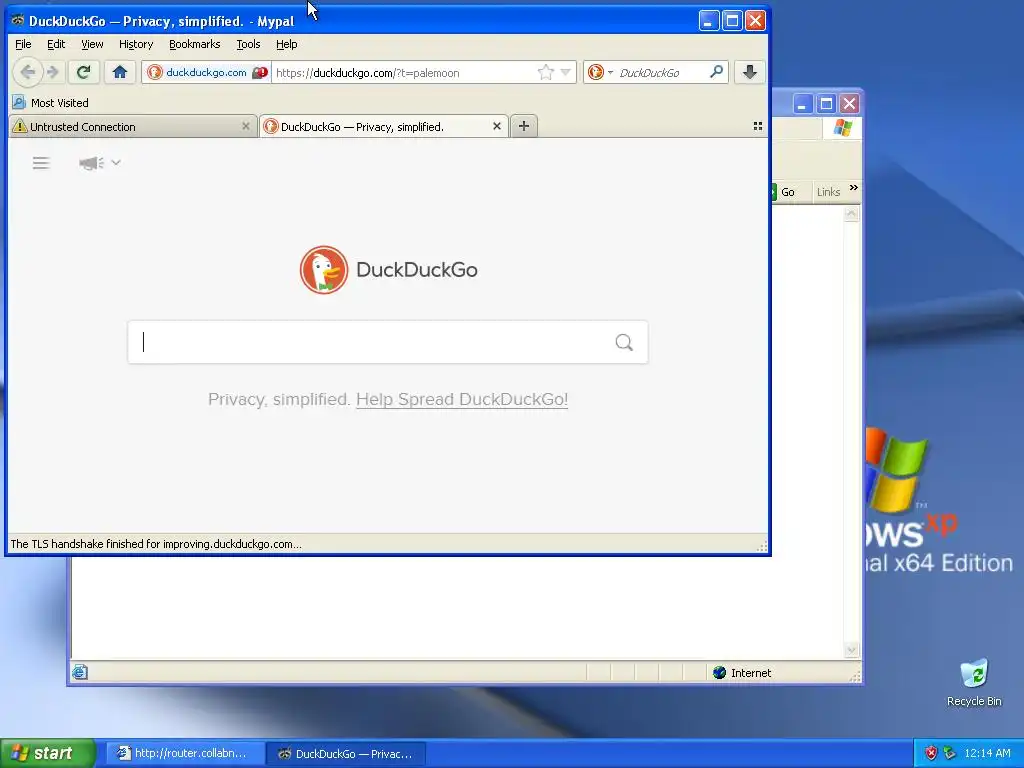The width and height of the screenshot is (1024, 768).
Task: Go back using the Back arrow button
Action: pos(27,72)
